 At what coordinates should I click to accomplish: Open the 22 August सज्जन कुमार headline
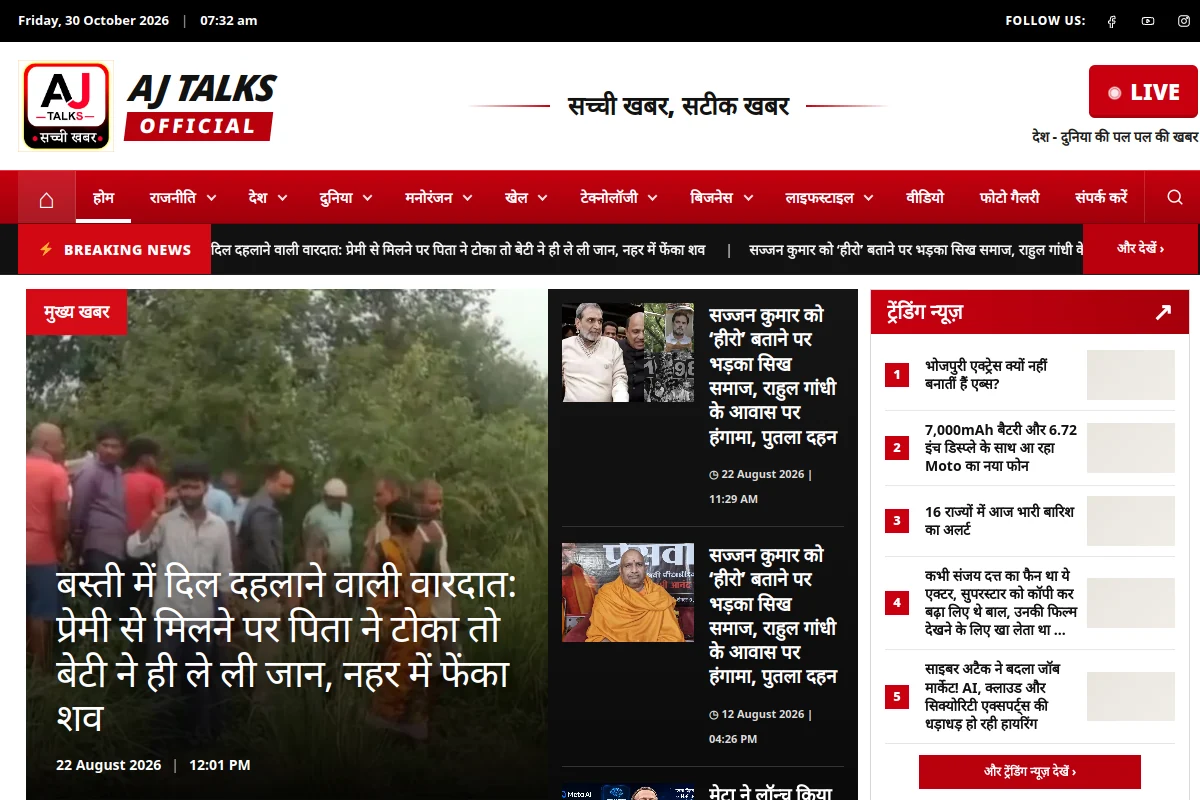point(773,376)
